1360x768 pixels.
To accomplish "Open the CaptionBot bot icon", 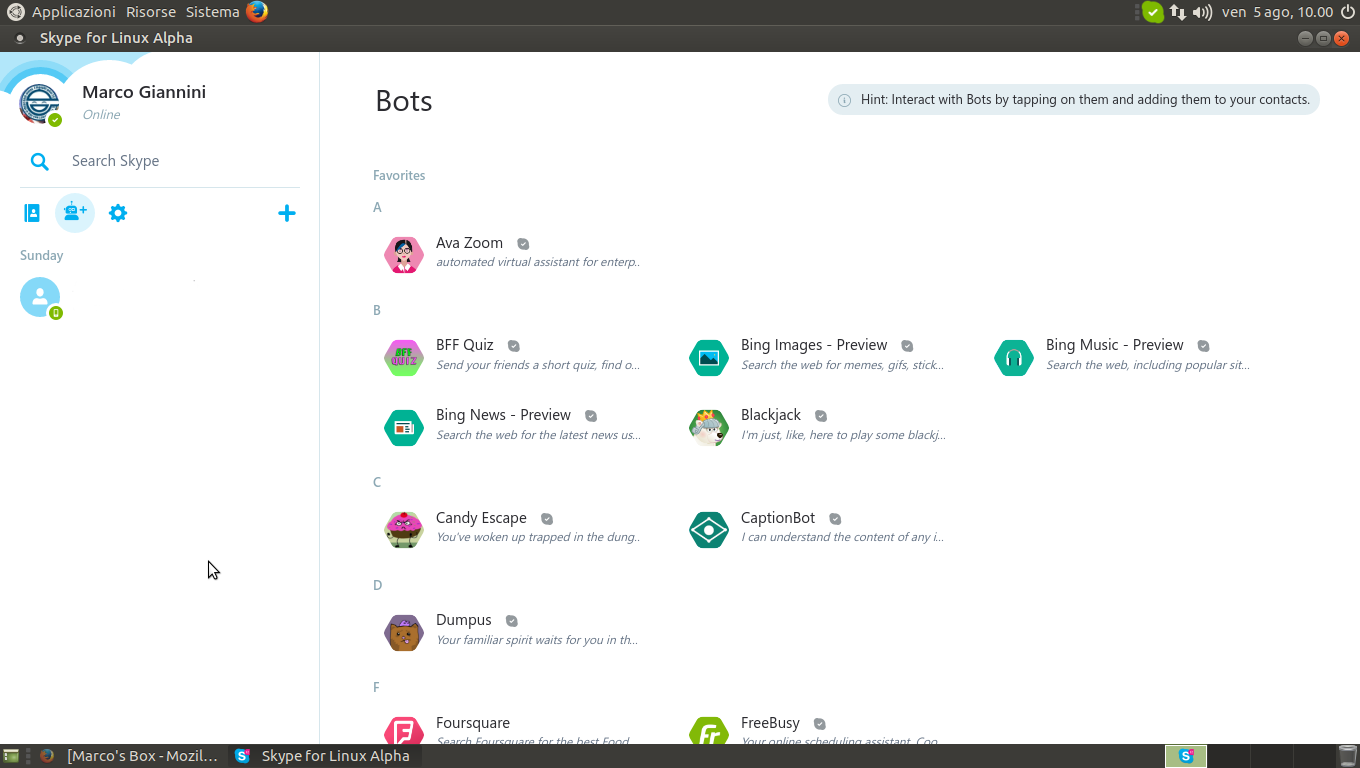I will (709, 530).
